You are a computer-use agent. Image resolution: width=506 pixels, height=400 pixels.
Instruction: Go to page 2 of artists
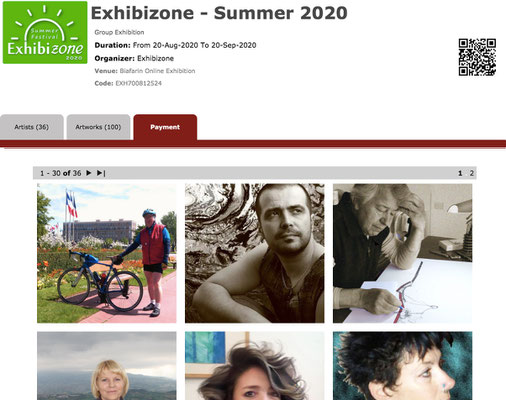471,173
